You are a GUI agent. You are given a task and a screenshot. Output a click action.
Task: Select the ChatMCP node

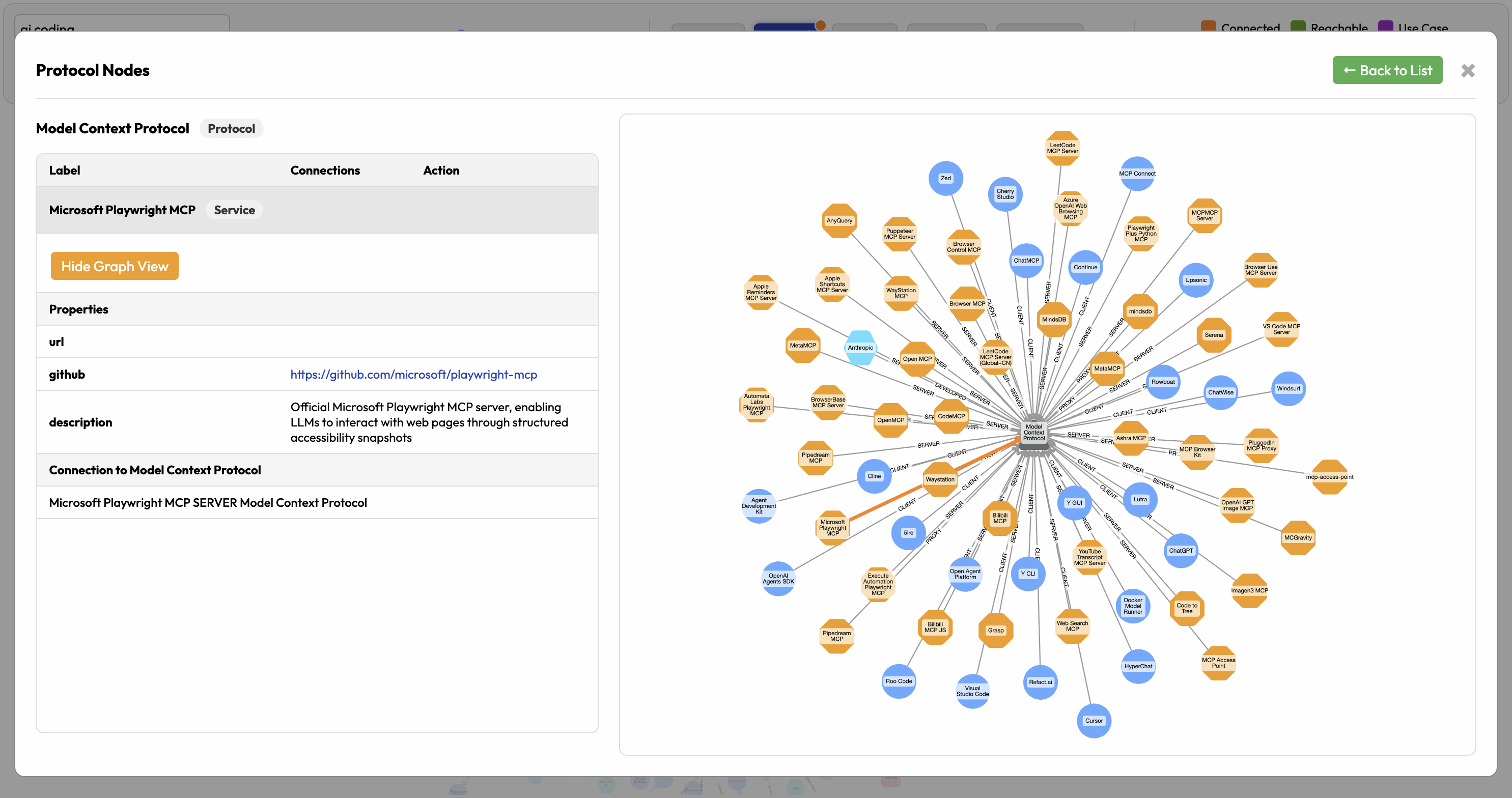pos(1026,261)
